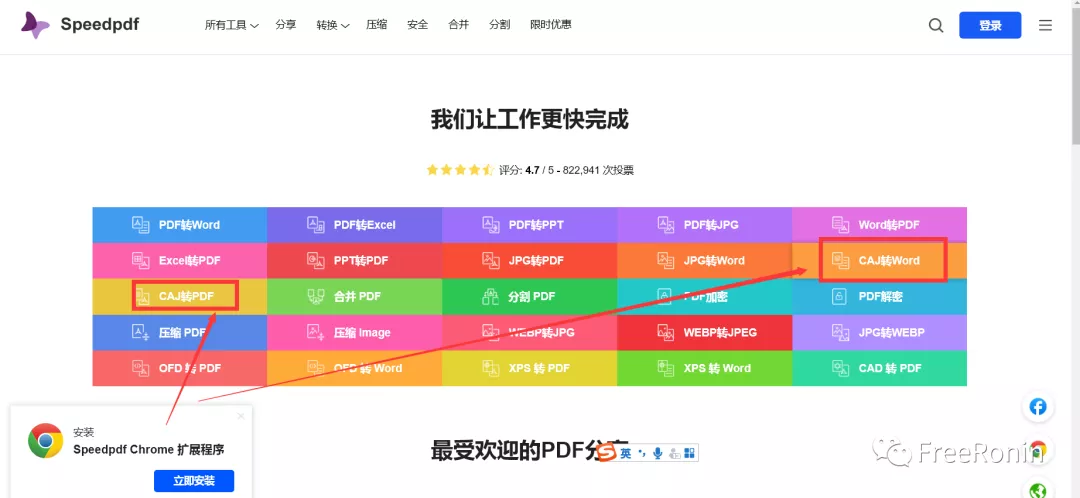Click the 登录 login button
Viewport: 1080px width, 498px height.
pos(990,25)
